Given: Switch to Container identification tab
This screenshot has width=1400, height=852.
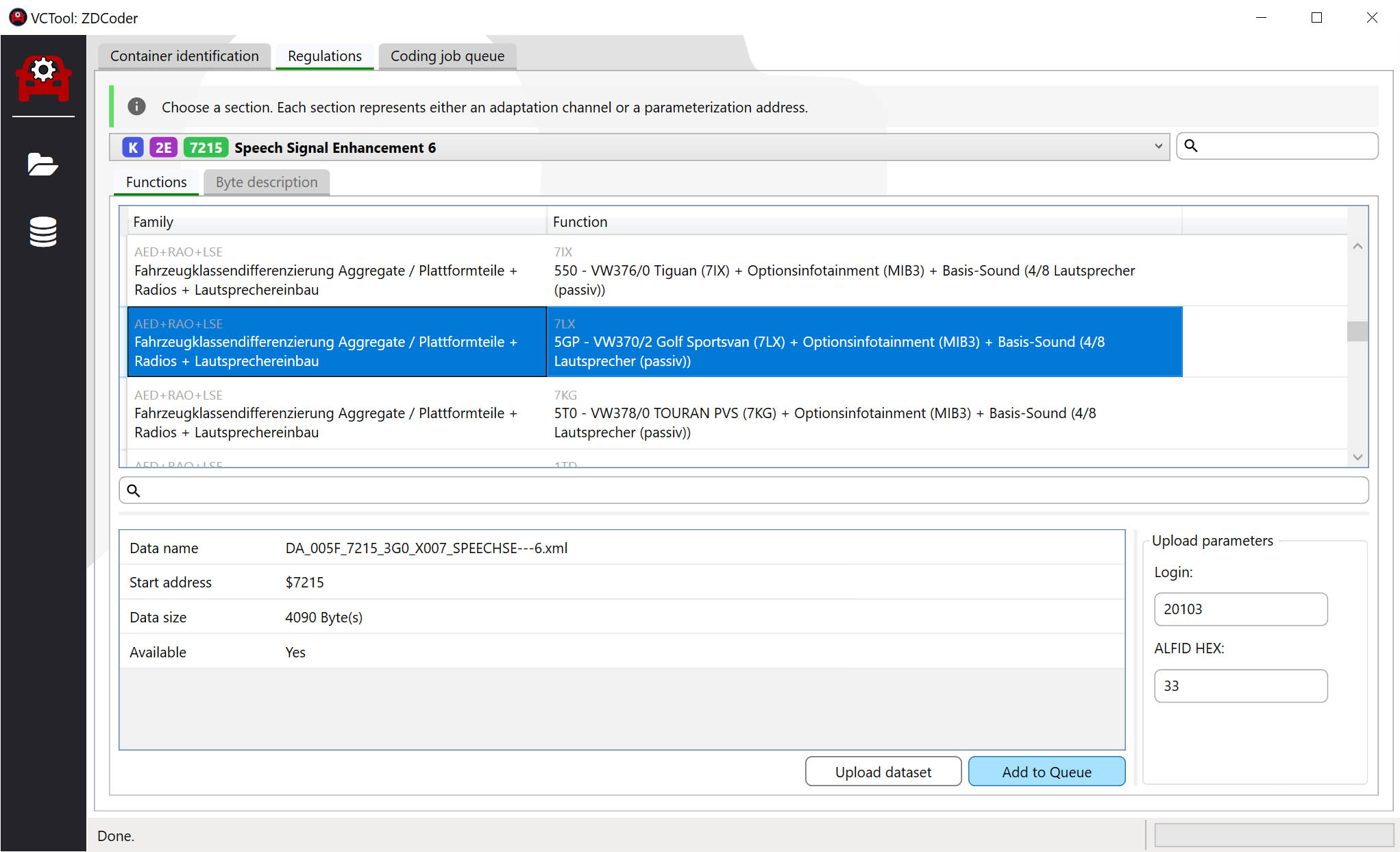Looking at the screenshot, I should tap(184, 56).
